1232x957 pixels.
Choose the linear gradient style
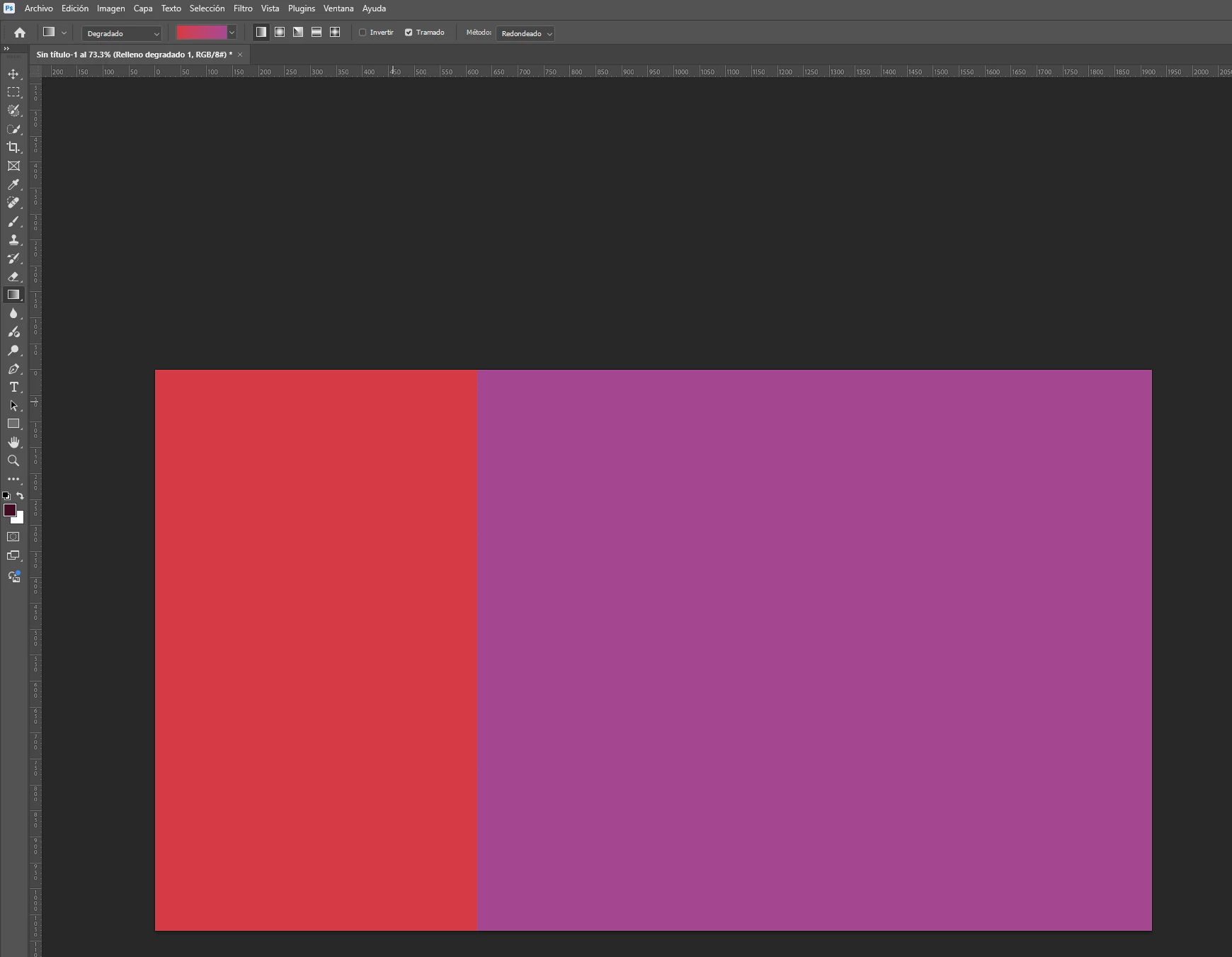[261, 32]
